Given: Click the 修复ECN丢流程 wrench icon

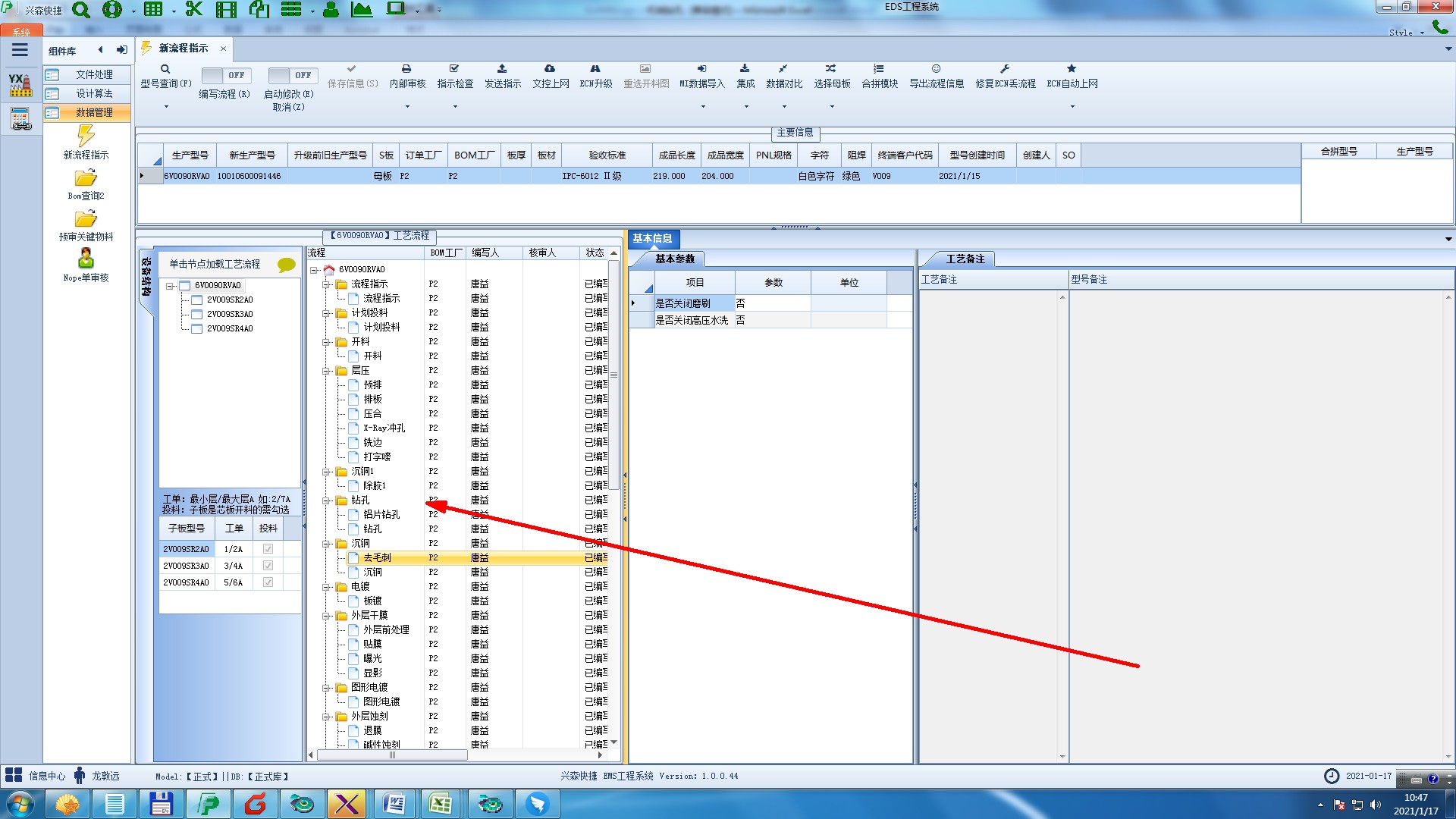Looking at the screenshot, I should (1005, 69).
